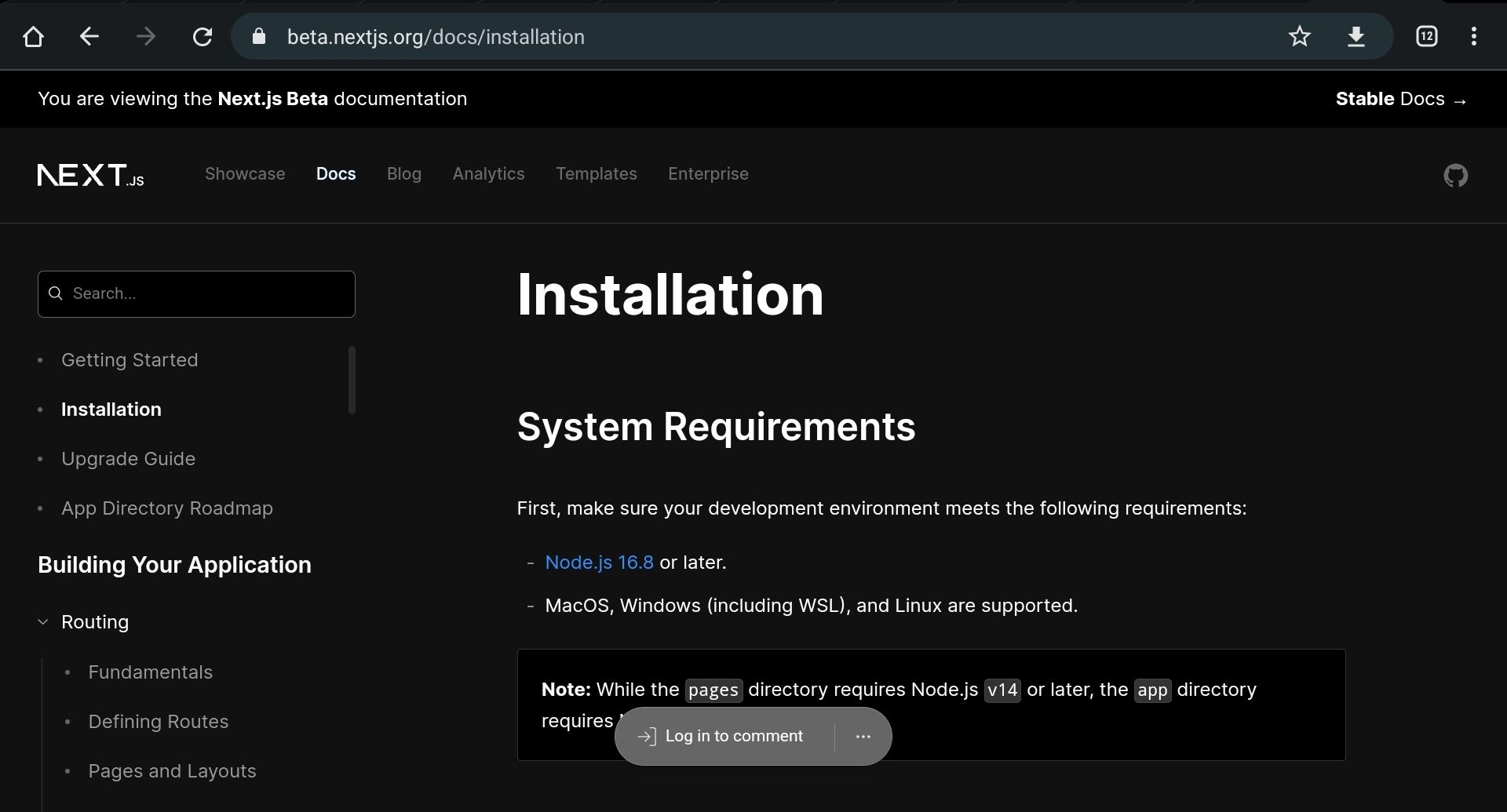The width and height of the screenshot is (1507, 812).
Task: Focus the docs Search field
Action: point(196,294)
